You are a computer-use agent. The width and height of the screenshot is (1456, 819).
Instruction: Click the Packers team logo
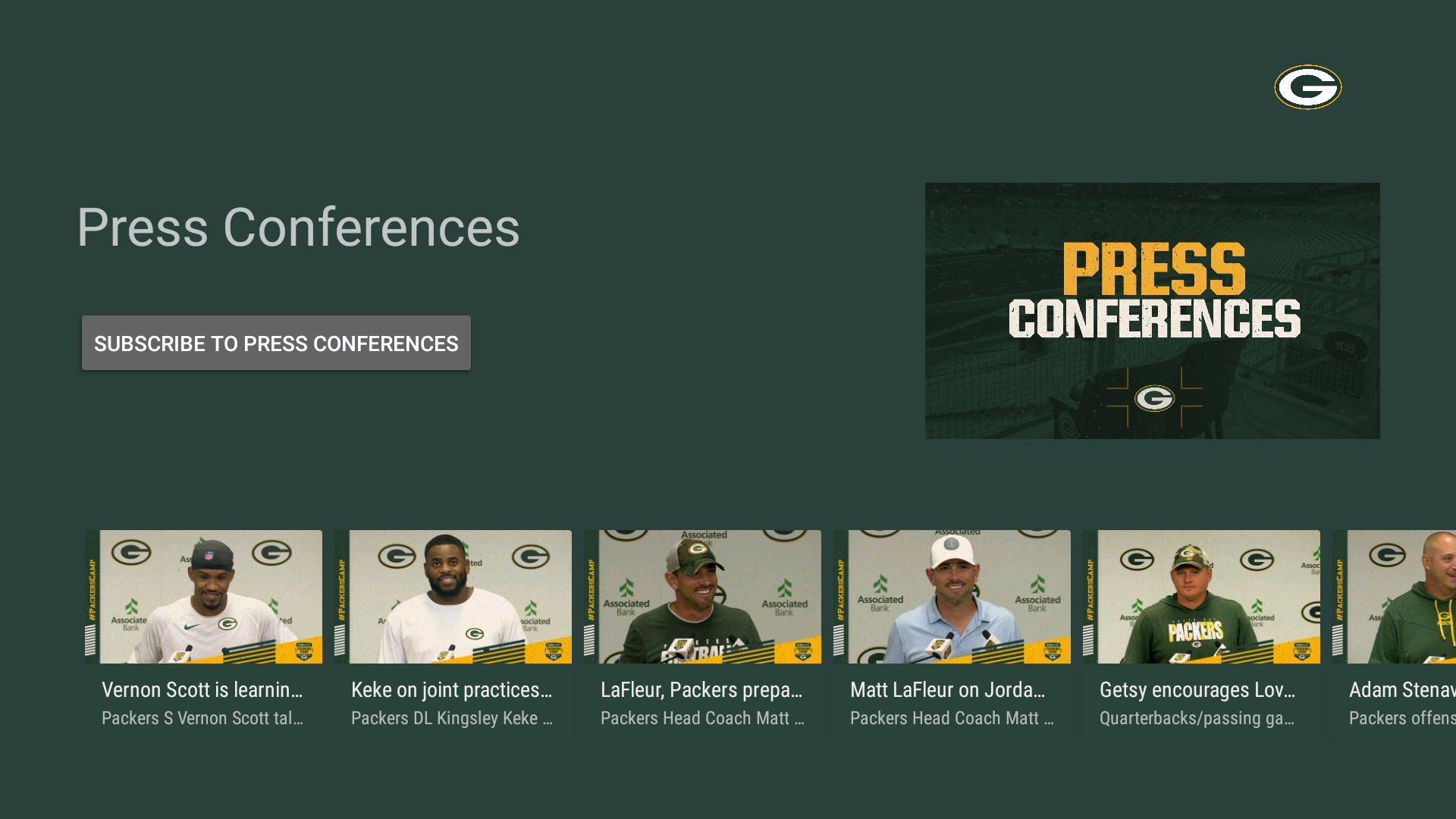1307,86
